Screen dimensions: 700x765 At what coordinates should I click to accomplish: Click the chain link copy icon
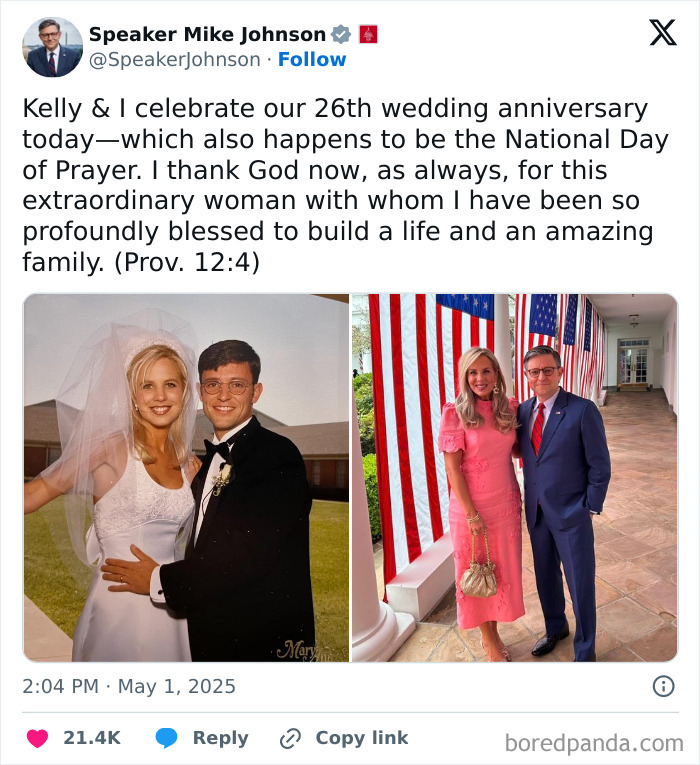pos(290,738)
